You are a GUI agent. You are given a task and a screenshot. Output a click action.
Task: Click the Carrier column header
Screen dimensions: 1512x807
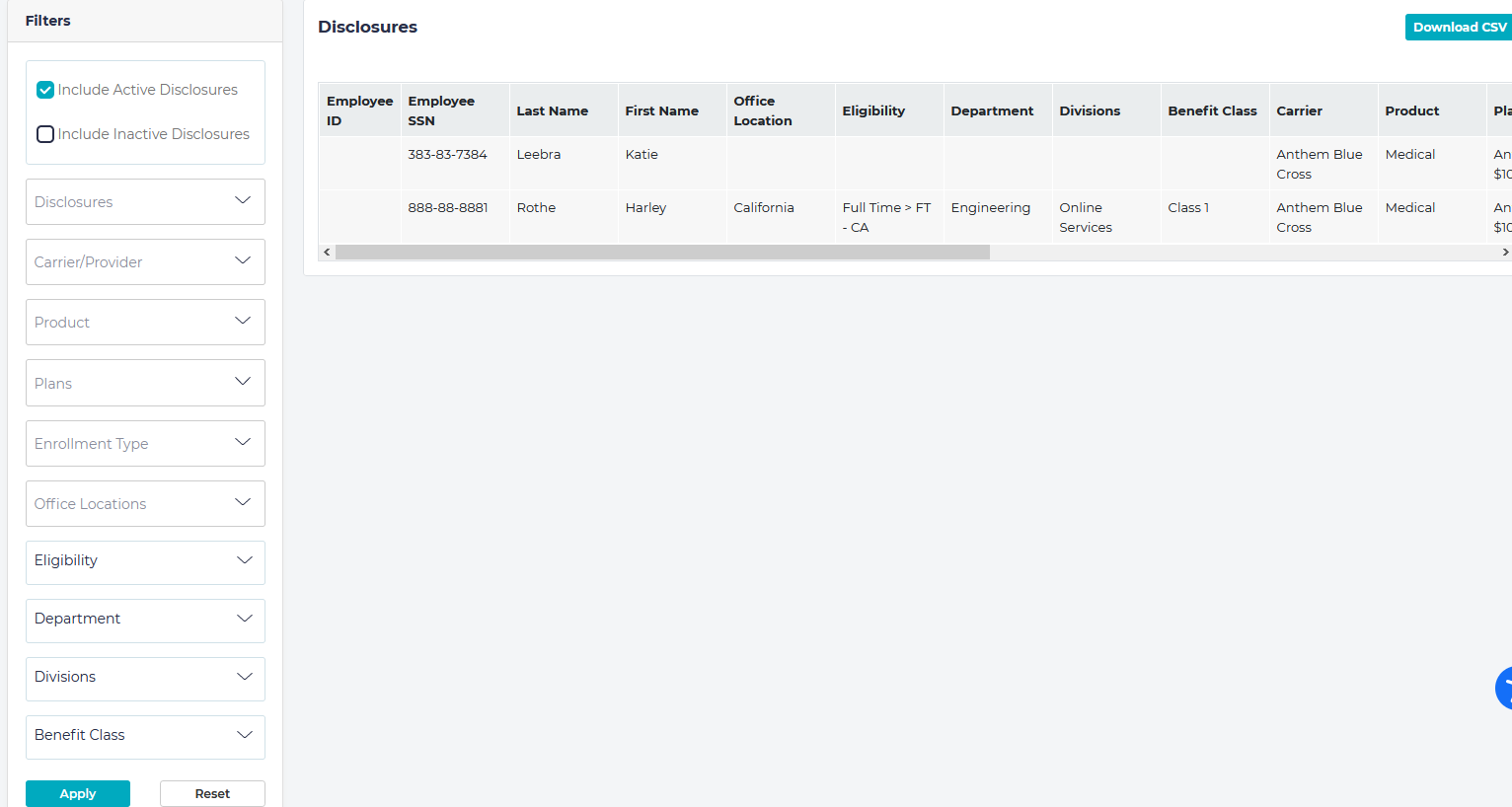1299,110
